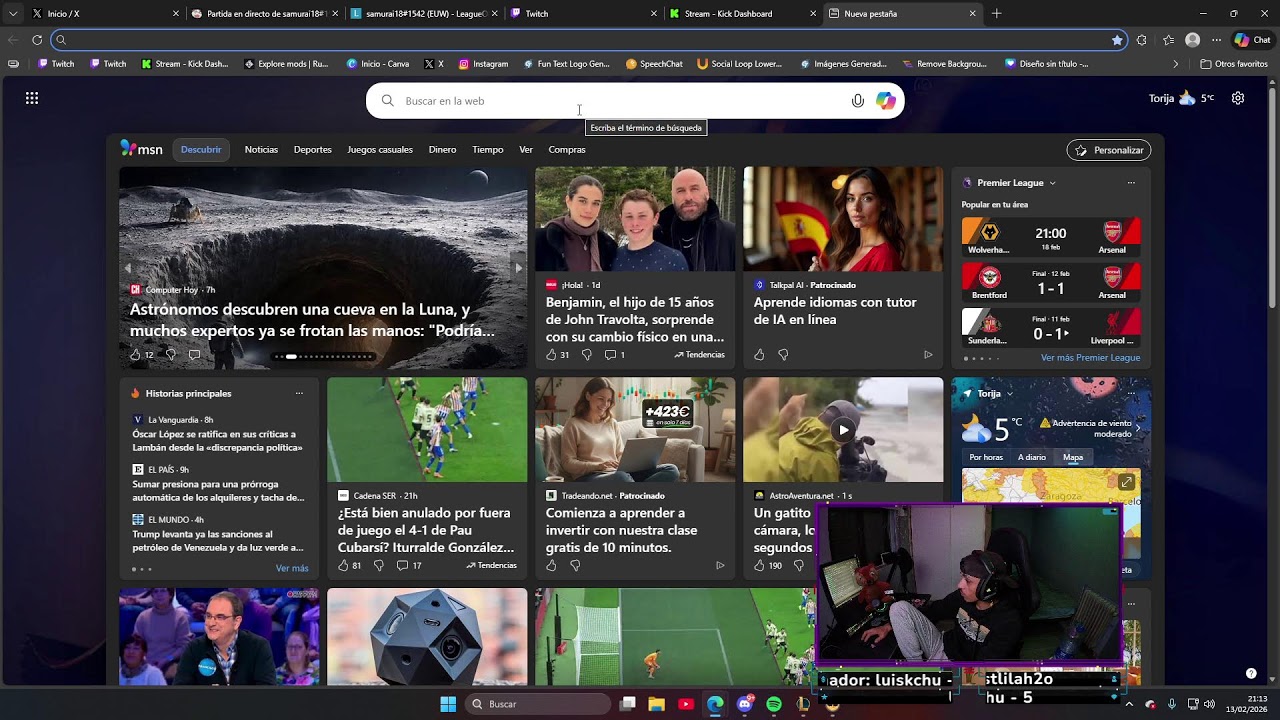Open Spotify from the taskbar
1280x720 pixels.
coord(774,704)
